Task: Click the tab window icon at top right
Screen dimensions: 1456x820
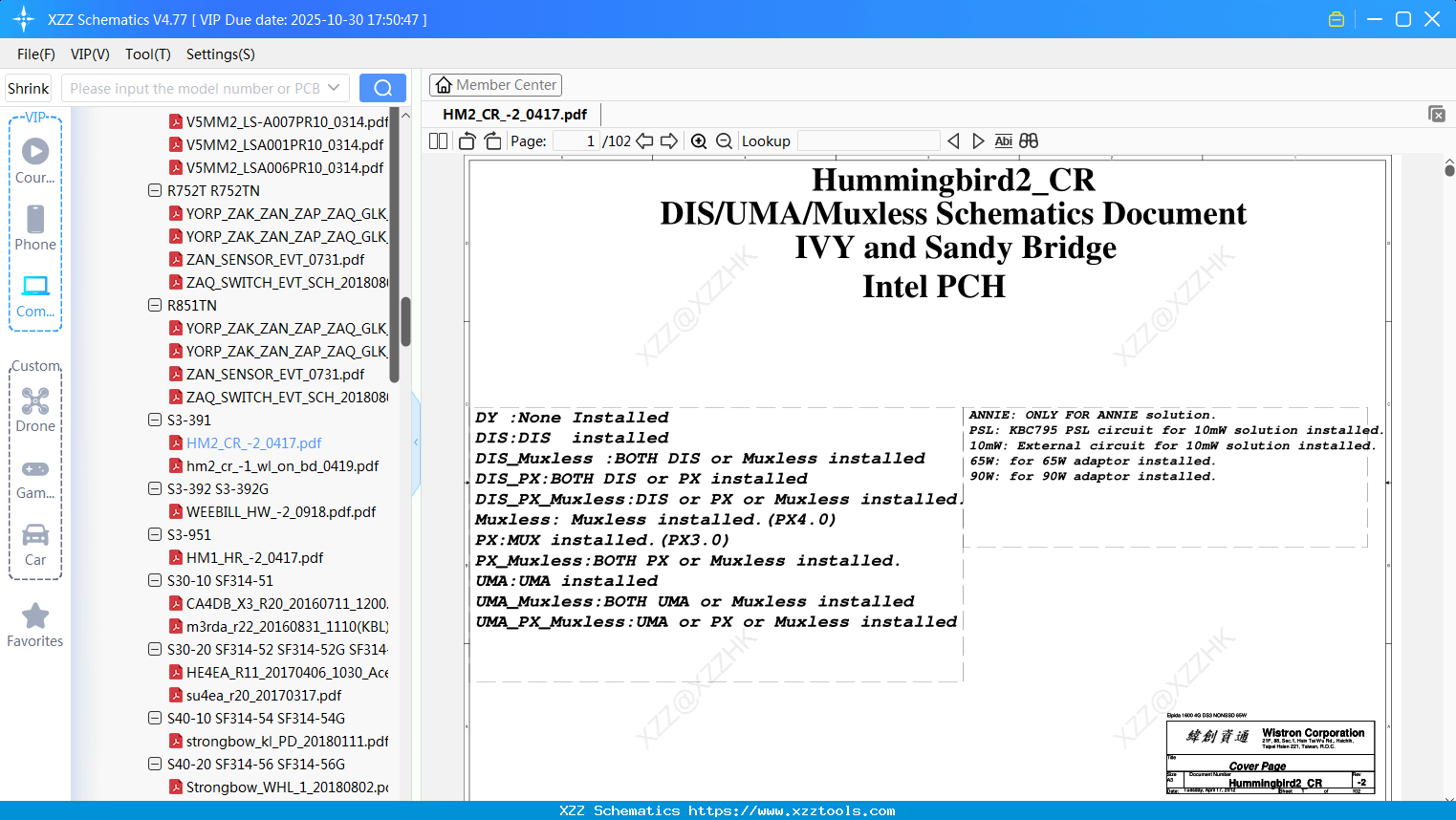Action: coord(1437,114)
